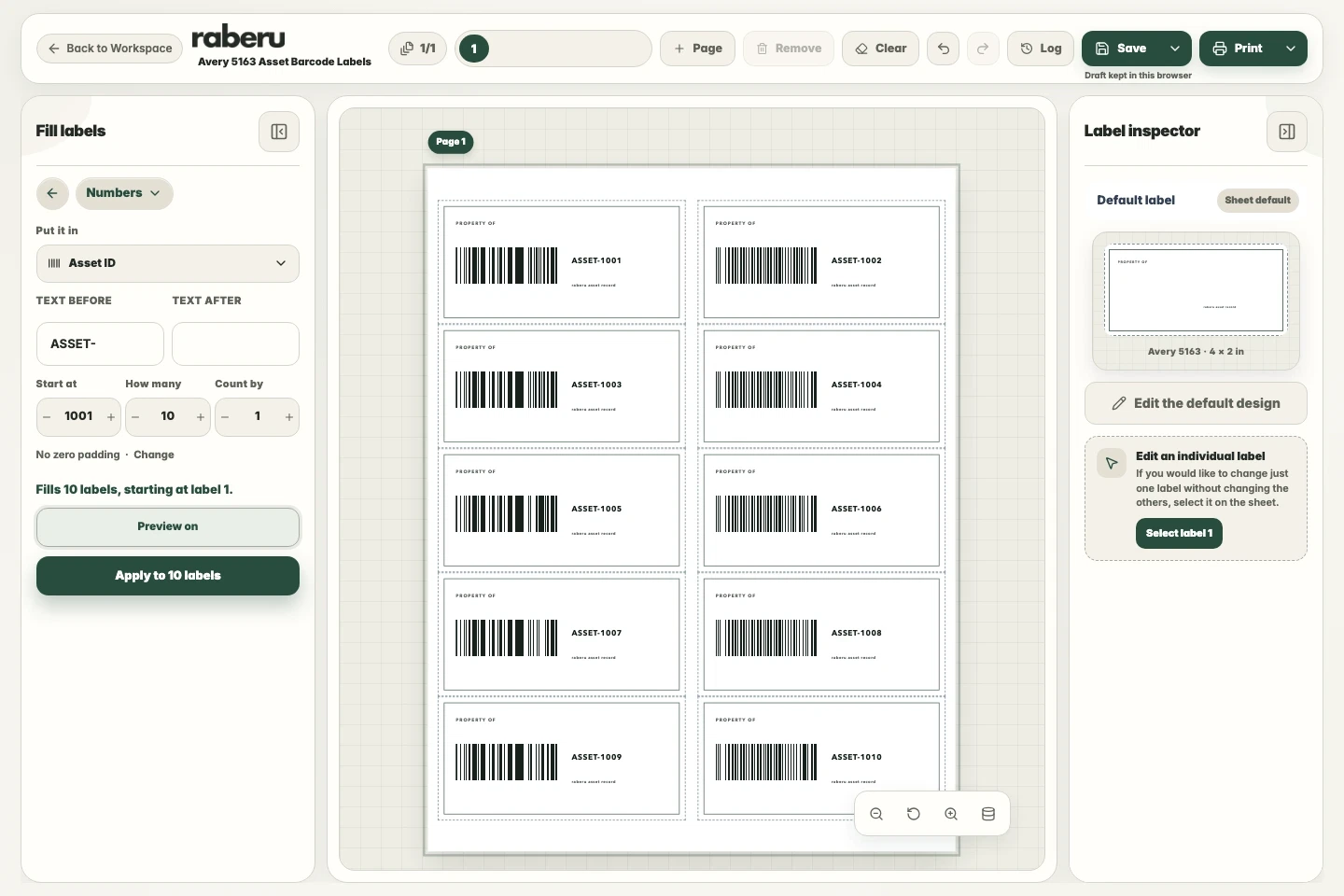Screen dimensions: 1344x896
Task: Click 'Avery 5163 · 4 × 2 in' caption
Action: tap(1196, 352)
